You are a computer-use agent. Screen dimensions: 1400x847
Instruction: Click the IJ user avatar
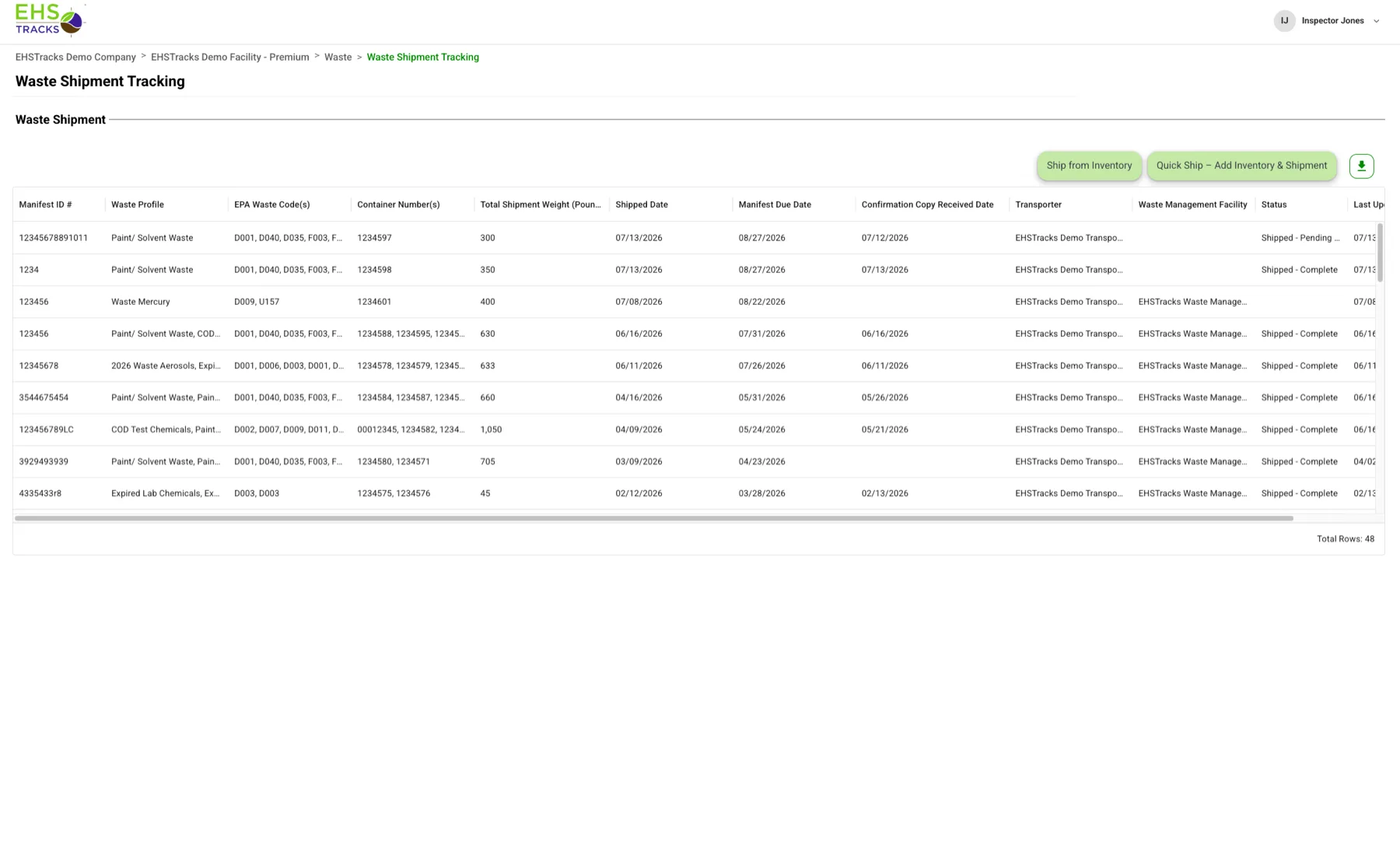click(1284, 21)
